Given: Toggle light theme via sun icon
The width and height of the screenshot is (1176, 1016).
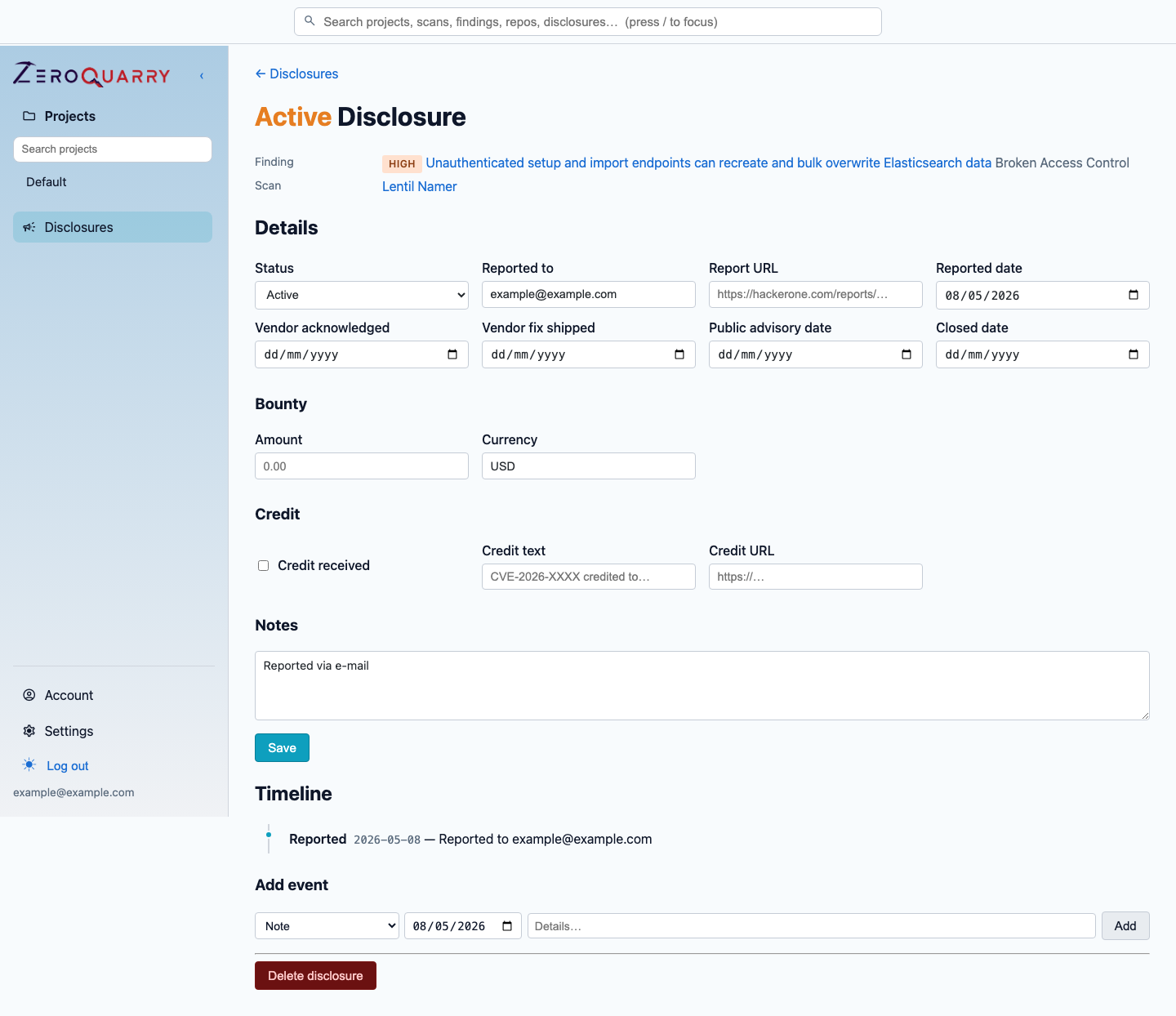Looking at the screenshot, I should click(x=29, y=765).
